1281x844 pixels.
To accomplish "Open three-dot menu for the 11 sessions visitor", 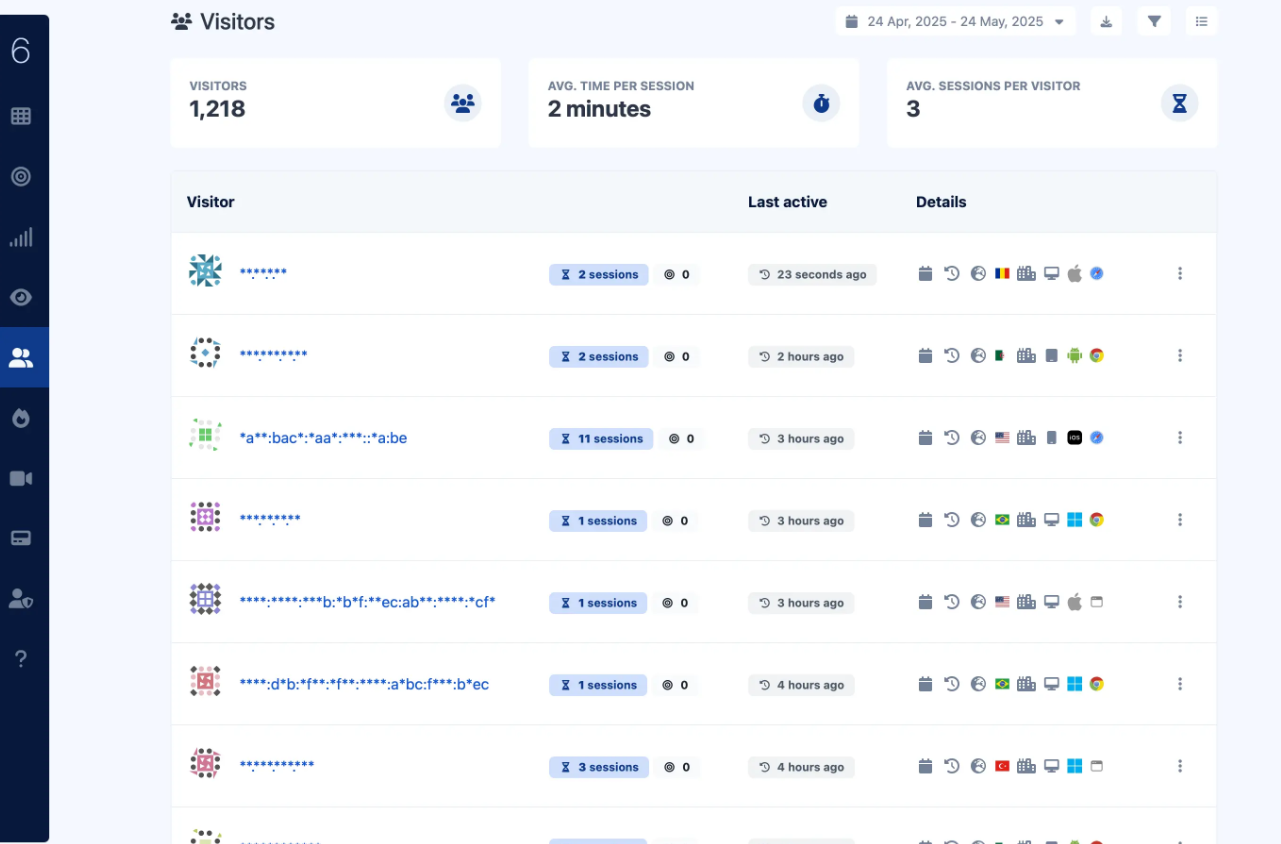I will [1180, 438].
